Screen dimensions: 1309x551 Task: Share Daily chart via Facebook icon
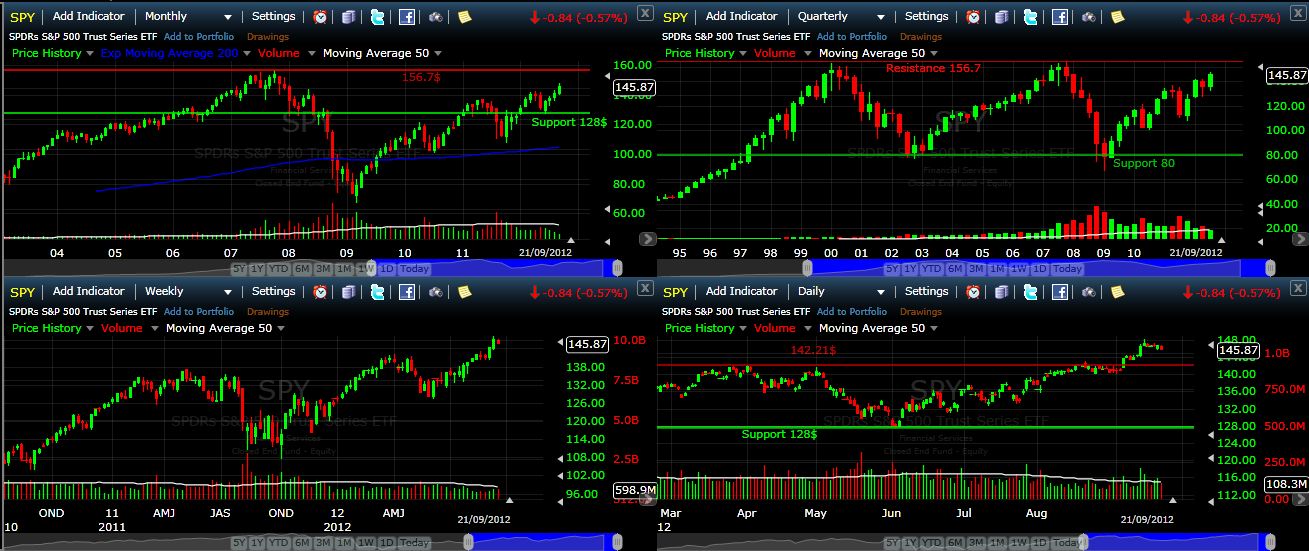pyautogui.click(x=1060, y=292)
